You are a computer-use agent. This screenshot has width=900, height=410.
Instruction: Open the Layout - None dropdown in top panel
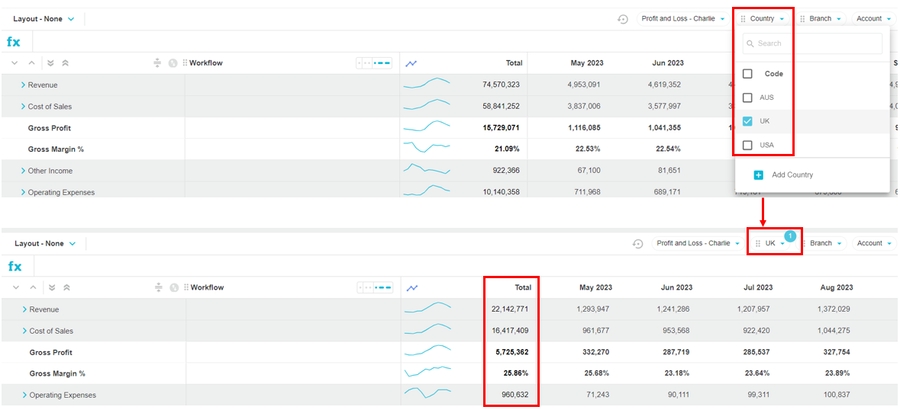point(44,19)
